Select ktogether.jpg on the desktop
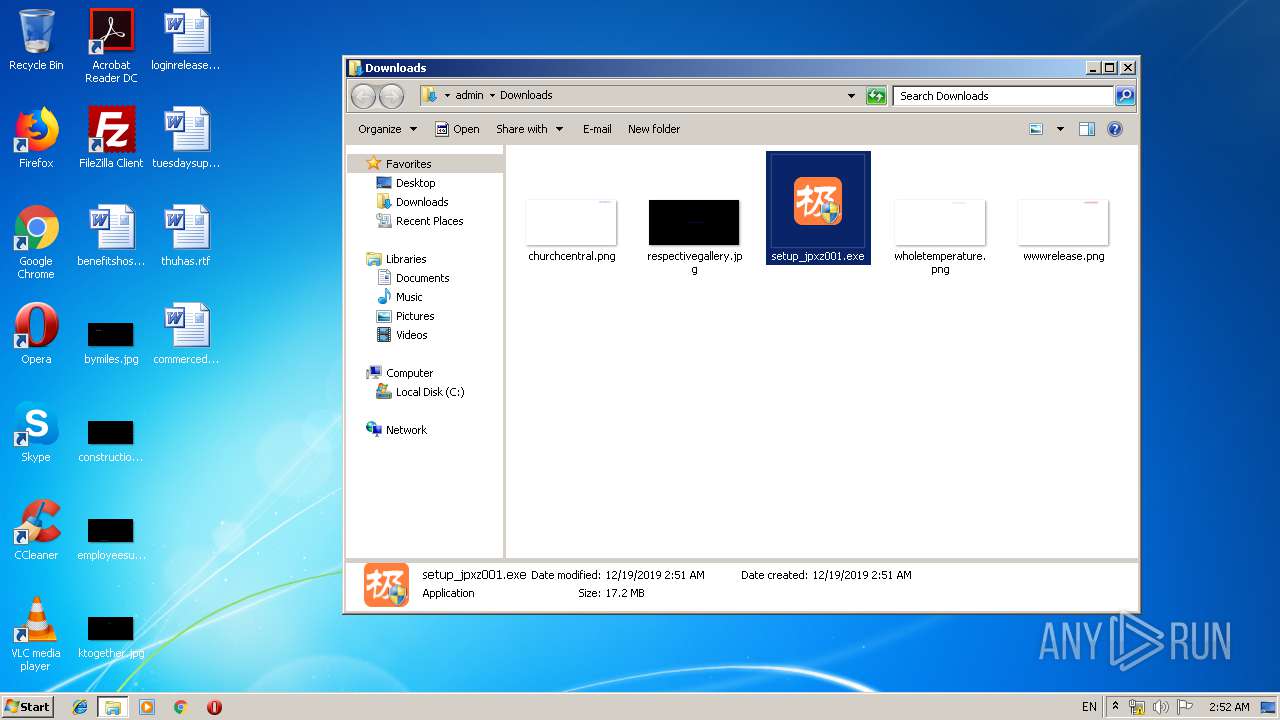Image resolution: width=1280 pixels, height=720 pixels. (x=111, y=637)
